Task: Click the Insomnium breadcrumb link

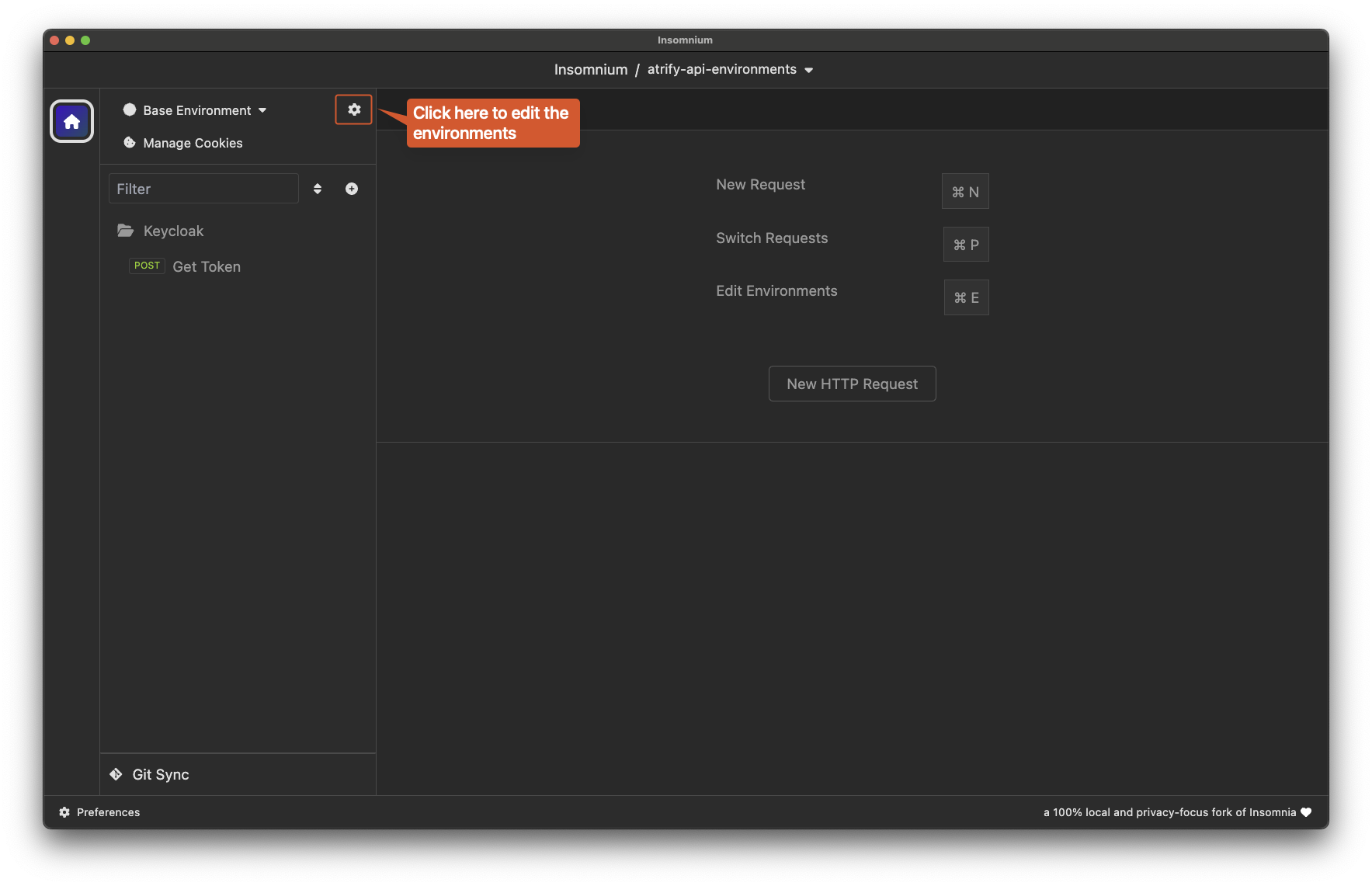Action: 590,70
